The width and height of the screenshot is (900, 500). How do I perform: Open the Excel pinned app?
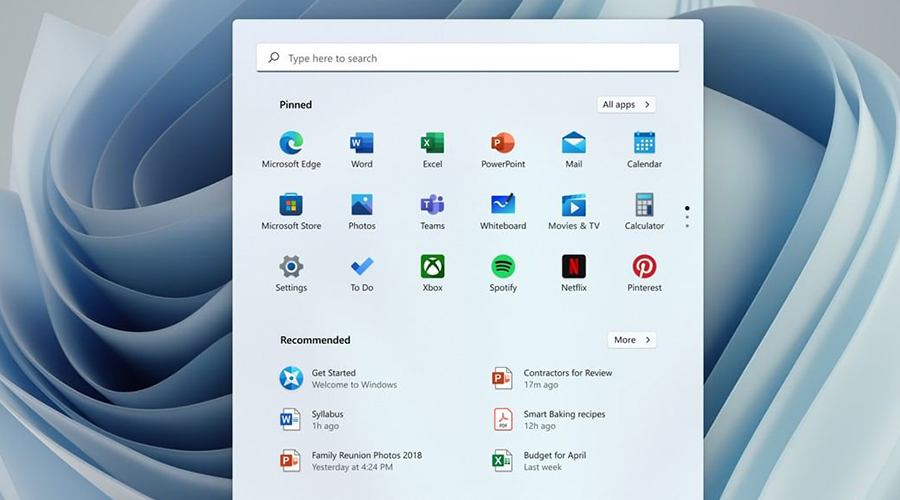[432, 143]
